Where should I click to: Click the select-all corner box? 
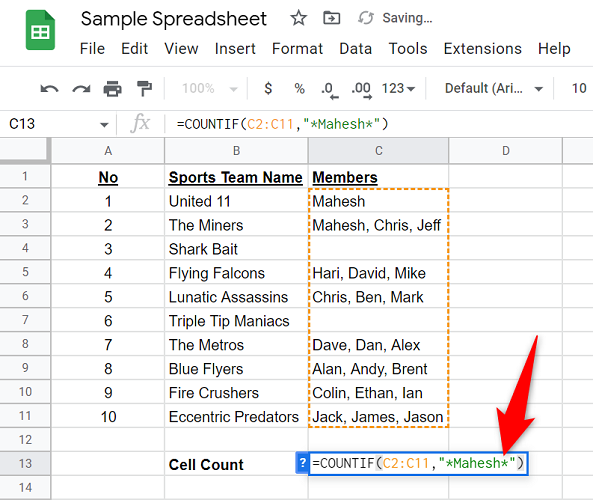24,150
